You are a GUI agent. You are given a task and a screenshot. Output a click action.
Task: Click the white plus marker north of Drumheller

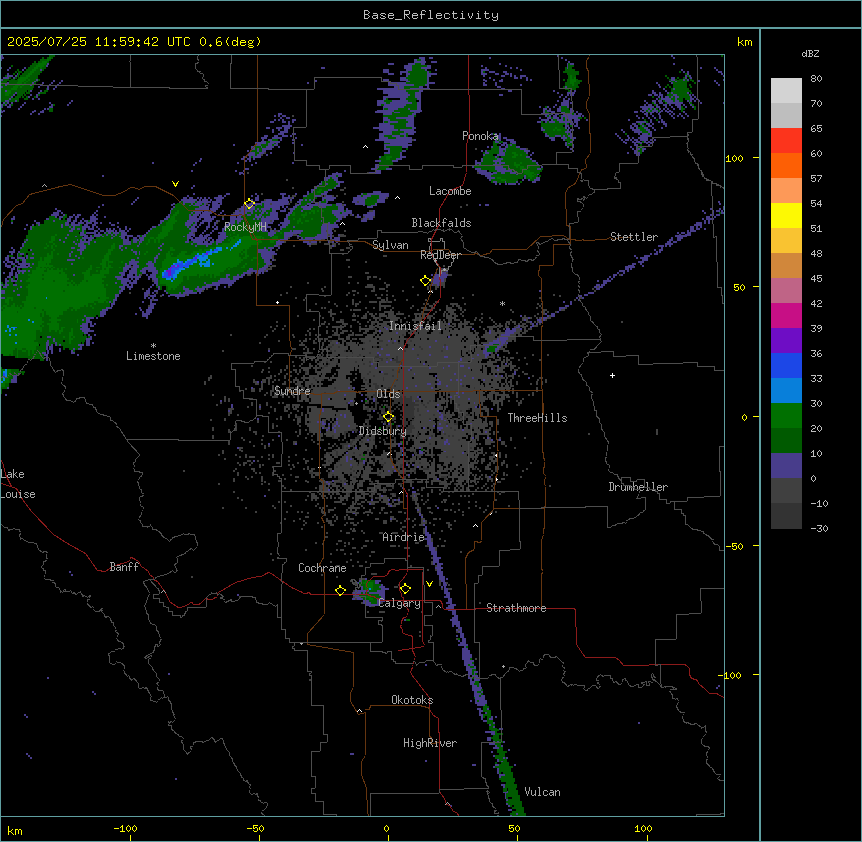612,375
